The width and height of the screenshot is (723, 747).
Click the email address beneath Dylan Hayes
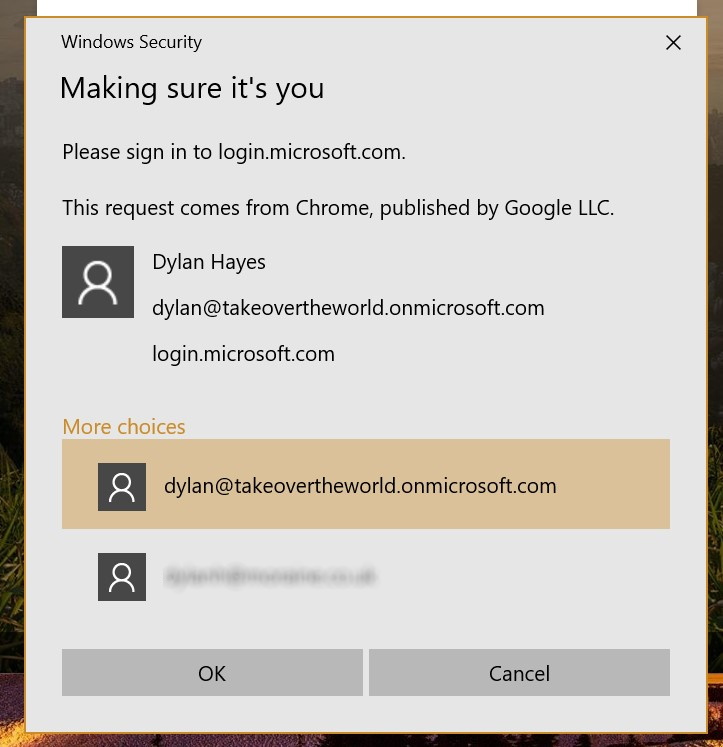click(x=348, y=308)
